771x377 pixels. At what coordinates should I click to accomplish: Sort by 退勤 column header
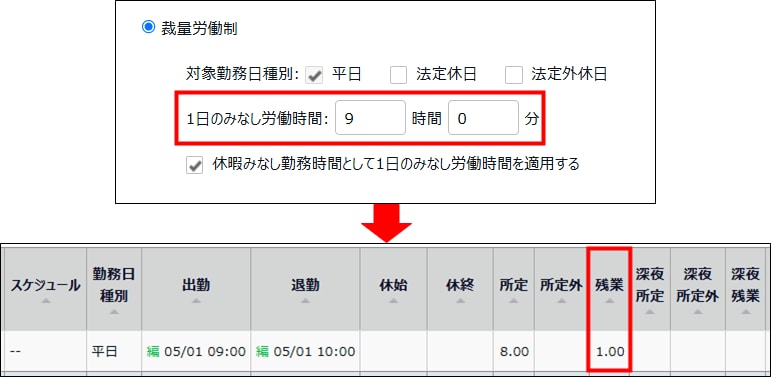[305, 289]
